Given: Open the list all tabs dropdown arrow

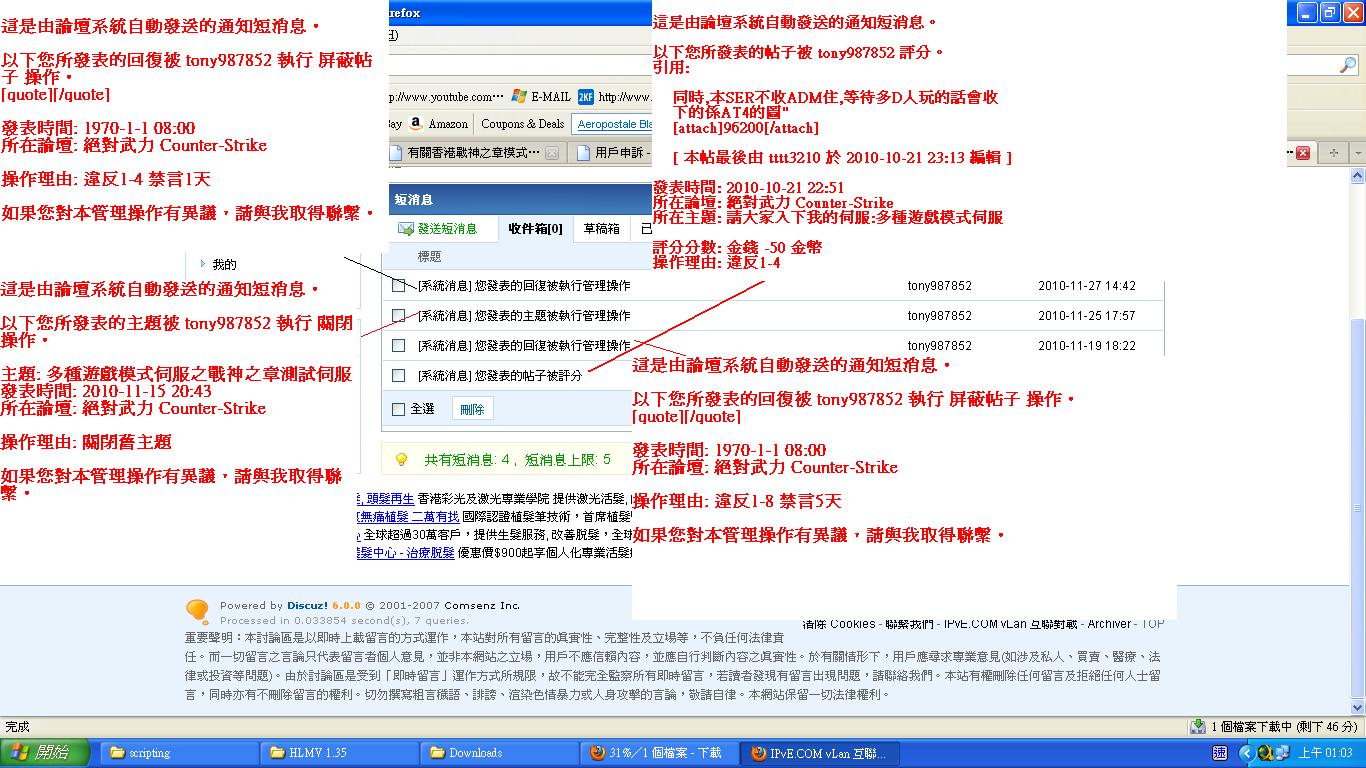Looking at the screenshot, I should (1357, 153).
